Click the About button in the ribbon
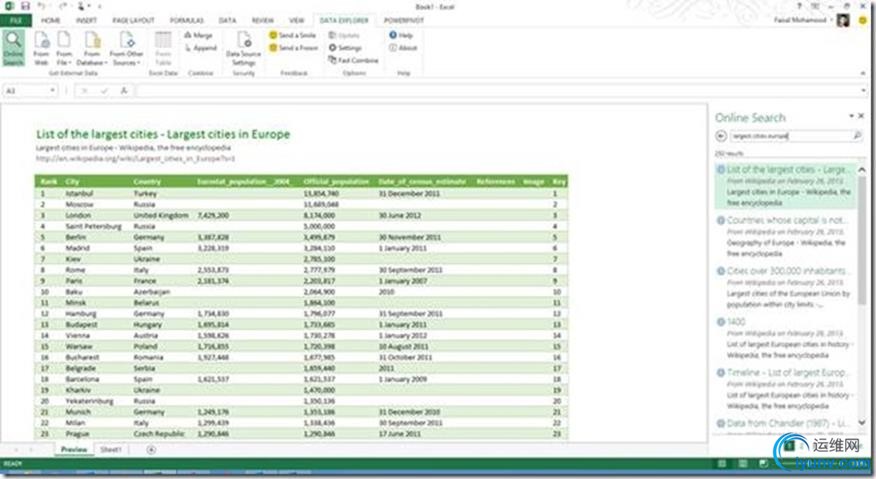876x479 pixels. [x=403, y=48]
